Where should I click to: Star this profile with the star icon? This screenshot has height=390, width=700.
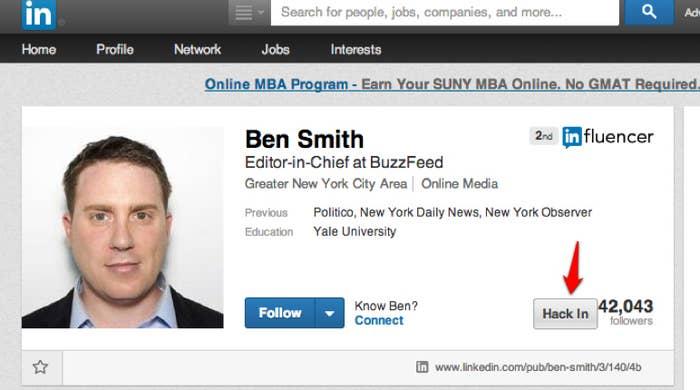40,367
